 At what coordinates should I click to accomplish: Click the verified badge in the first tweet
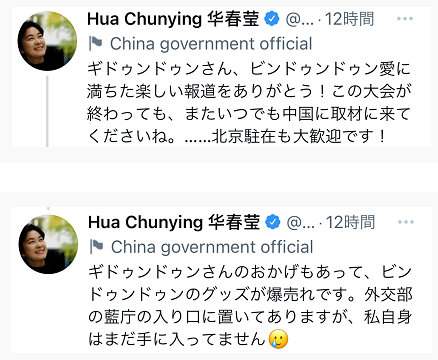click(x=272, y=19)
